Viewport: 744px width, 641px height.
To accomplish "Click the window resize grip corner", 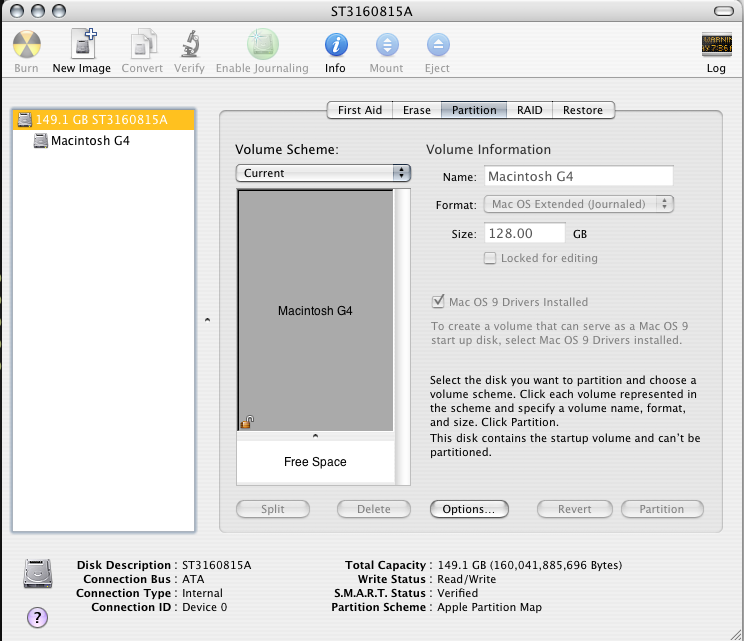I will point(736,633).
